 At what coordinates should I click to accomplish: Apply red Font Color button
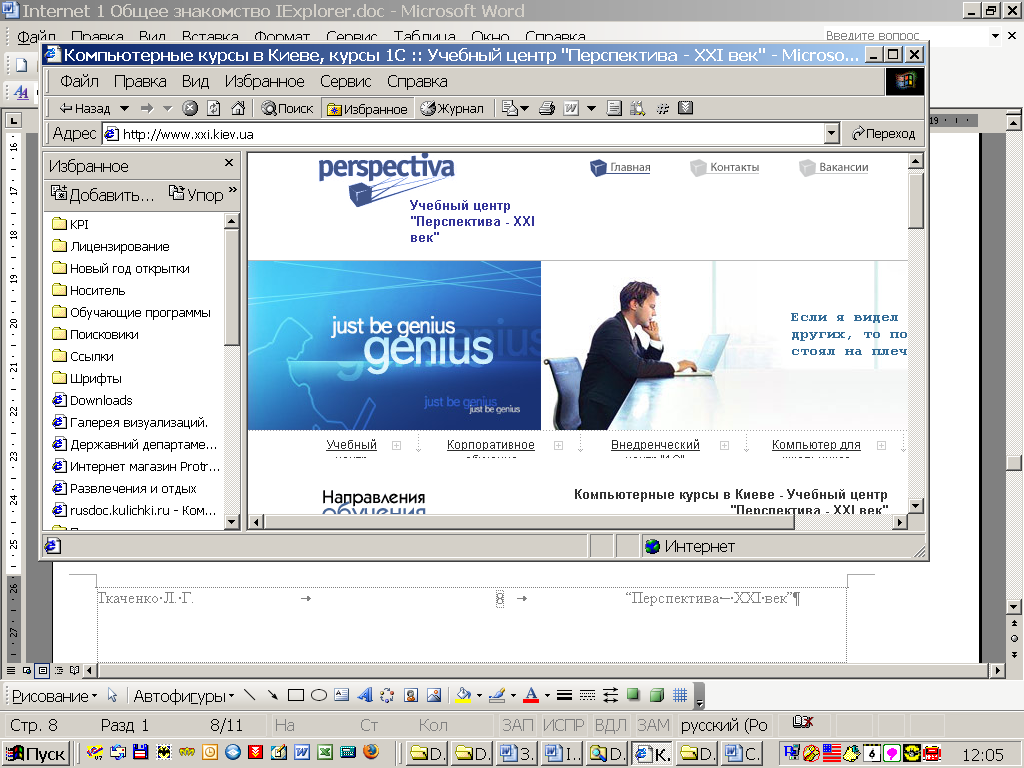pyautogui.click(x=531, y=696)
